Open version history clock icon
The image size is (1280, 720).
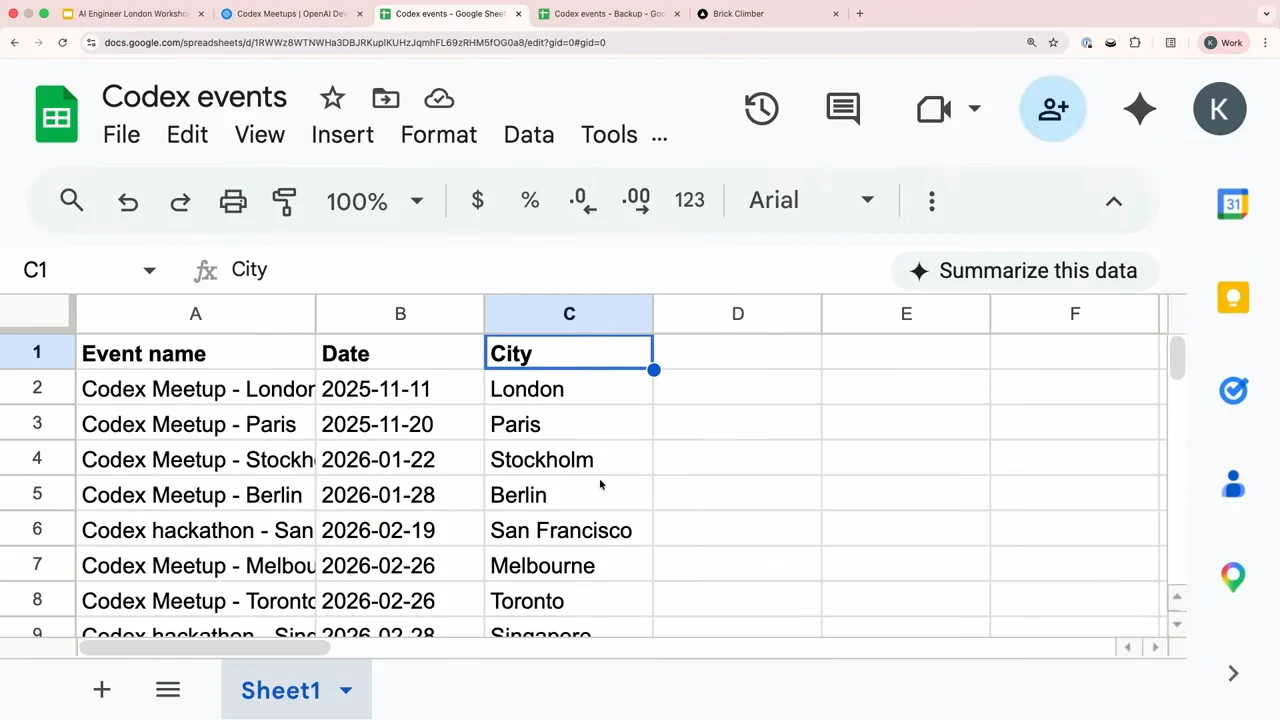click(762, 109)
